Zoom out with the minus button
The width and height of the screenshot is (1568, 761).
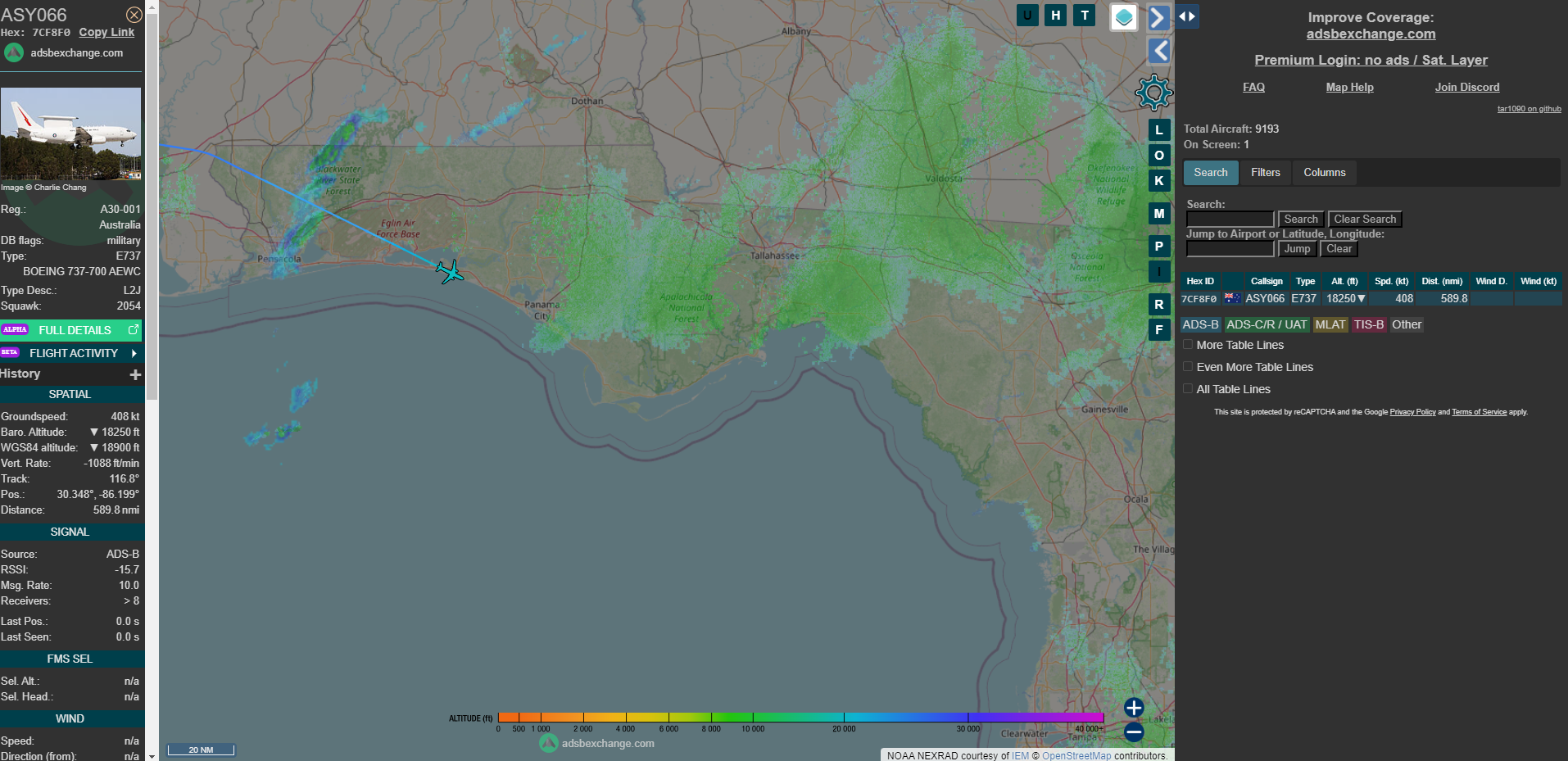(1134, 732)
